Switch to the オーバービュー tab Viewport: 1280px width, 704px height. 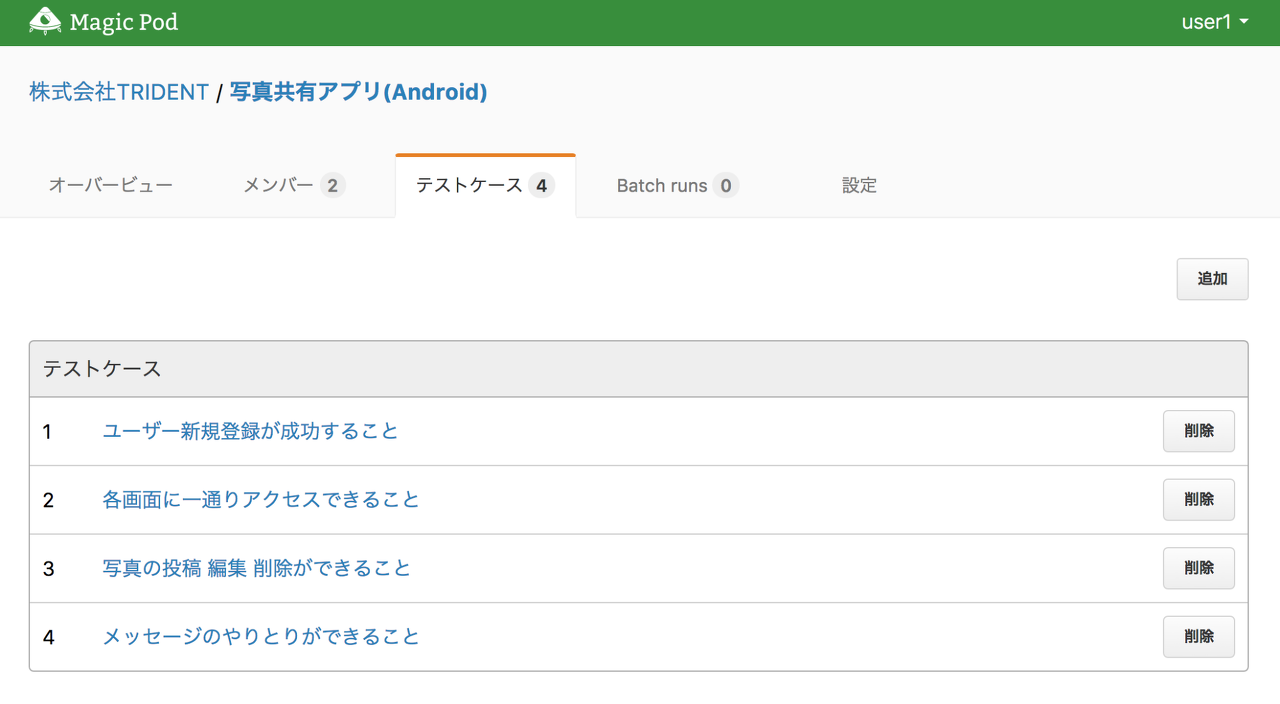pyautogui.click(x=110, y=185)
